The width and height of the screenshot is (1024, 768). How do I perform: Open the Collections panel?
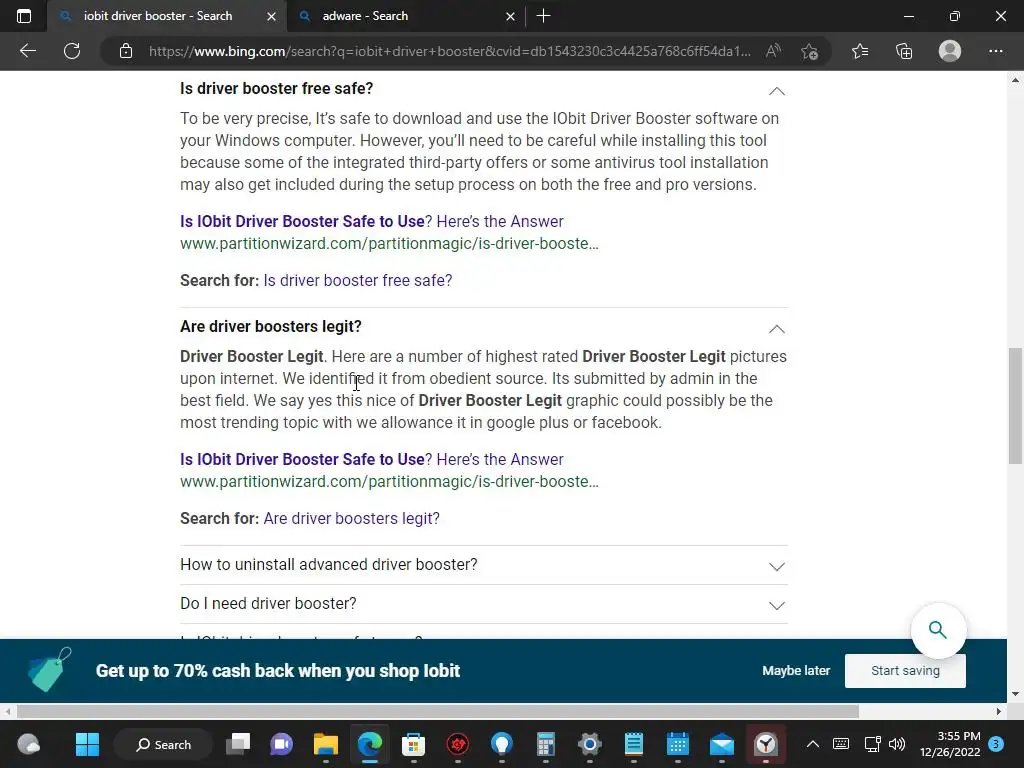904,51
